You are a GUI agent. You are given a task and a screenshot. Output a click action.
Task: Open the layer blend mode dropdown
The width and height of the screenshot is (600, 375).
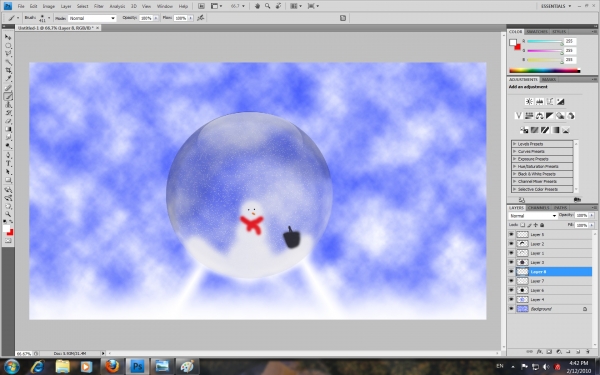pos(533,216)
